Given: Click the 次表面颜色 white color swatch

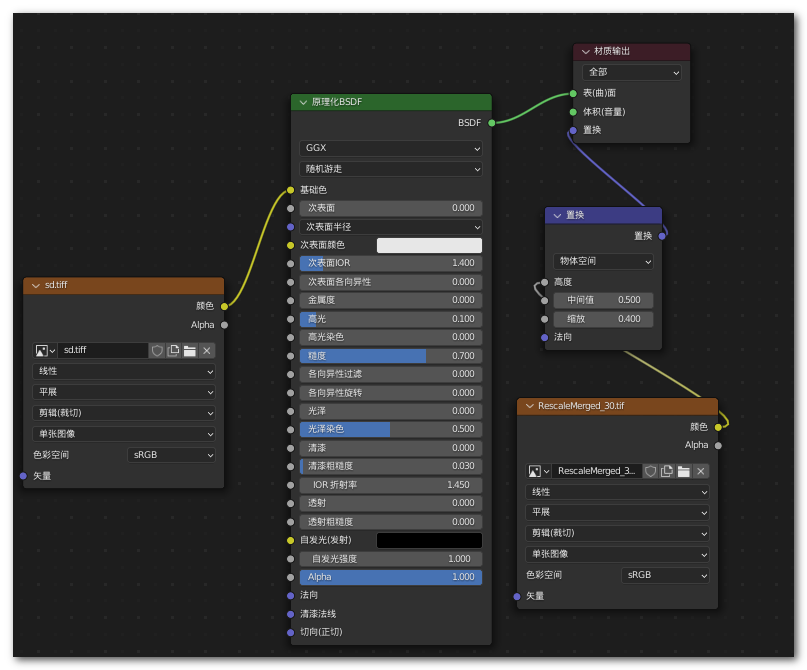Looking at the screenshot, I should tap(429, 245).
